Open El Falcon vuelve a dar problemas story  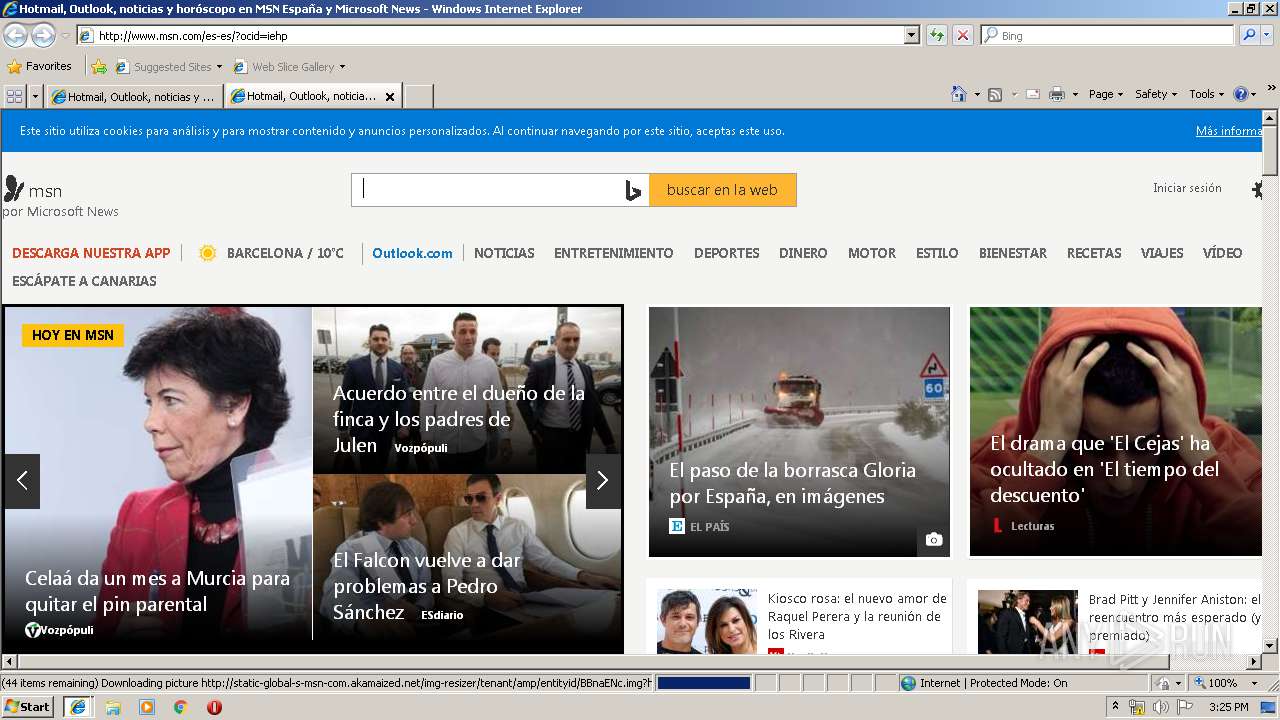[x=427, y=586]
